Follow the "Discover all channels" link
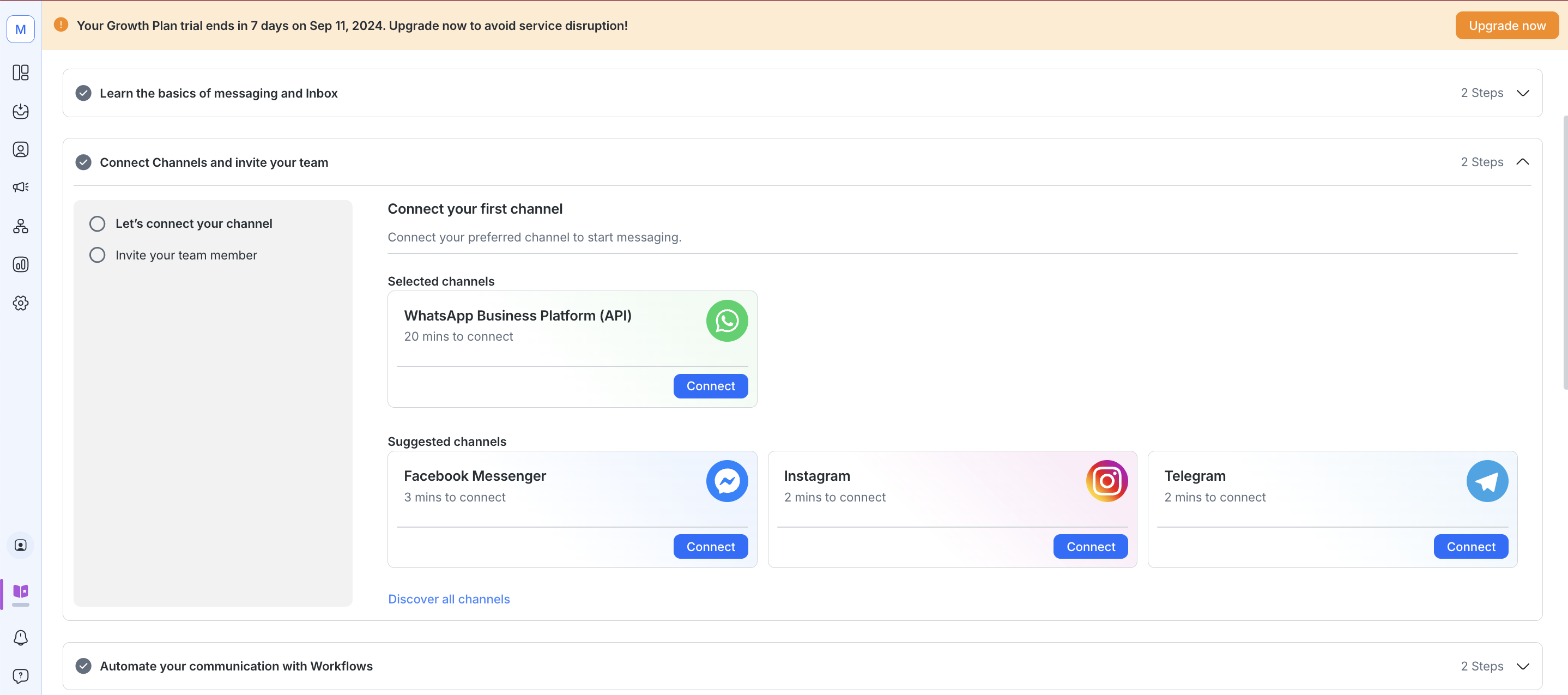 (449, 599)
